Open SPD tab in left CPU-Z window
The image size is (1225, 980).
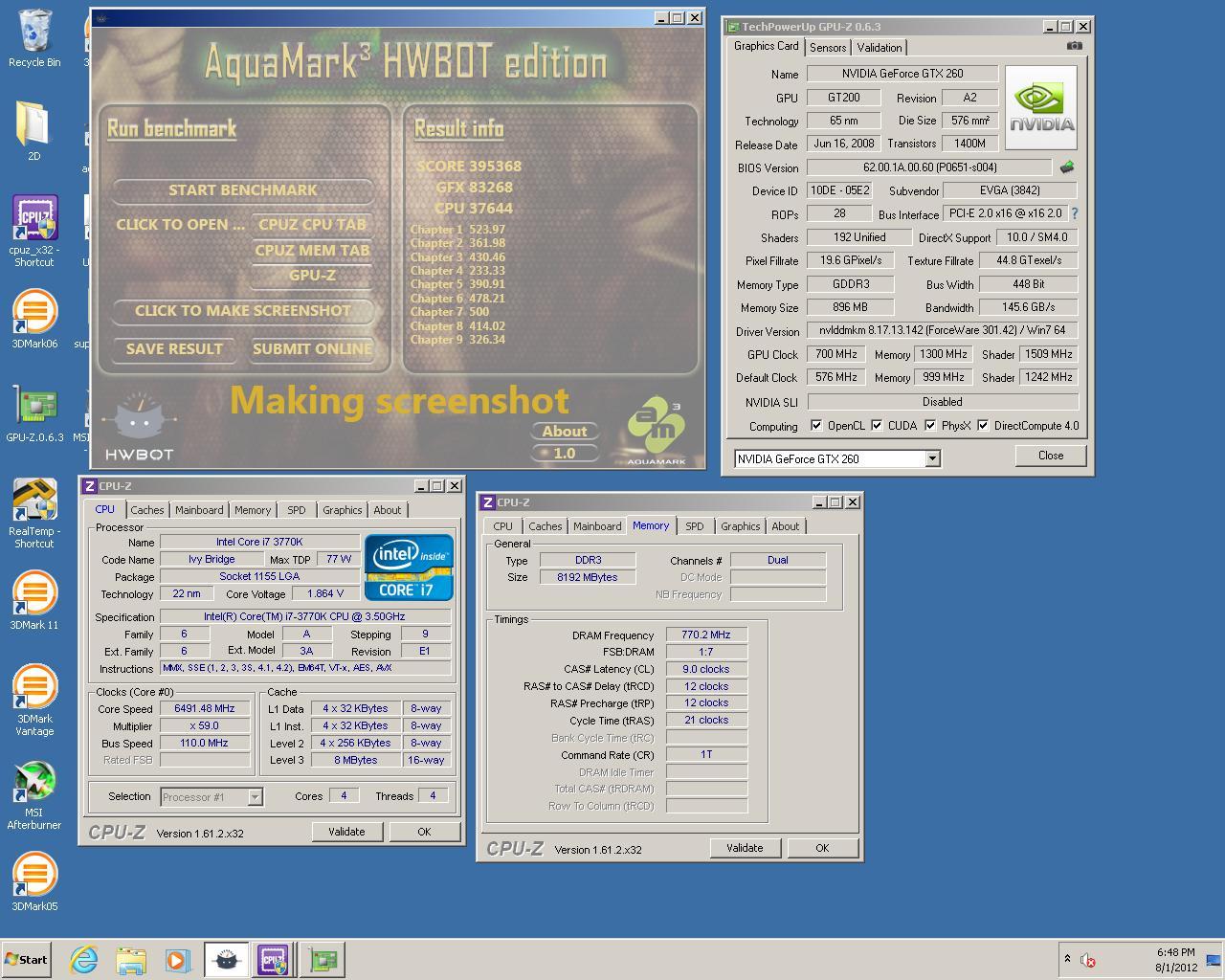point(297,510)
